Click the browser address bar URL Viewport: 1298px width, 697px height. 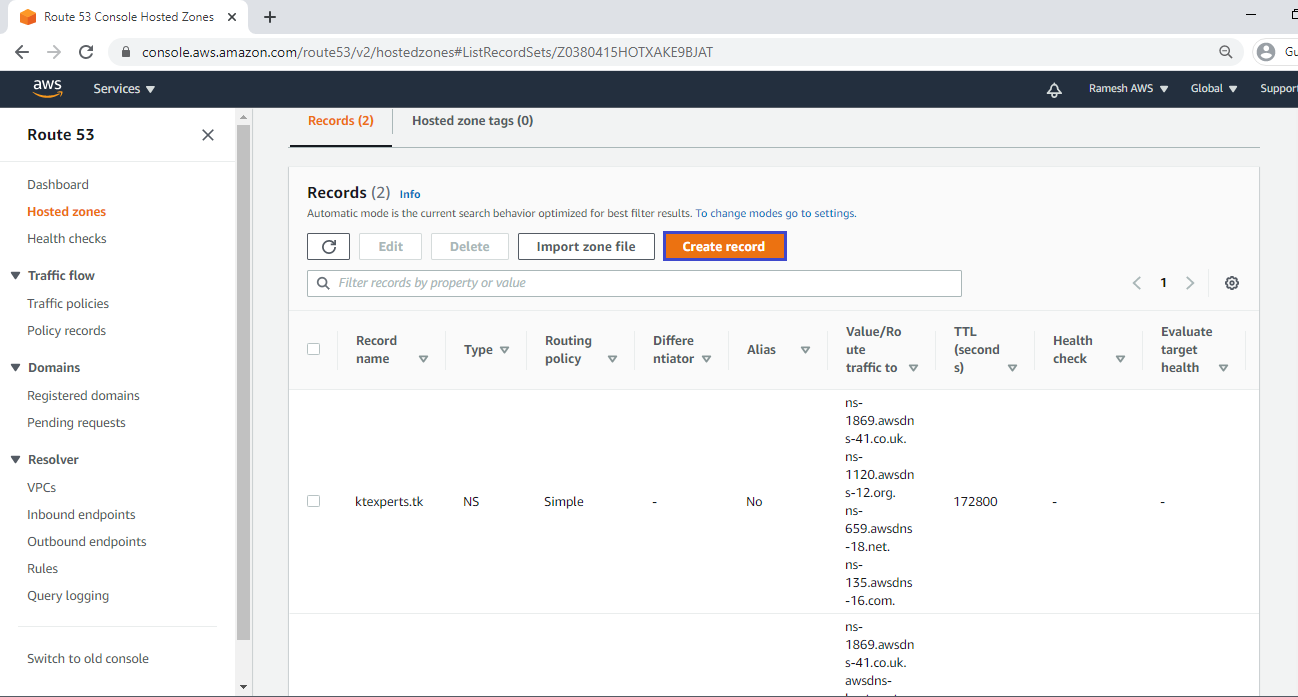click(x=427, y=52)
